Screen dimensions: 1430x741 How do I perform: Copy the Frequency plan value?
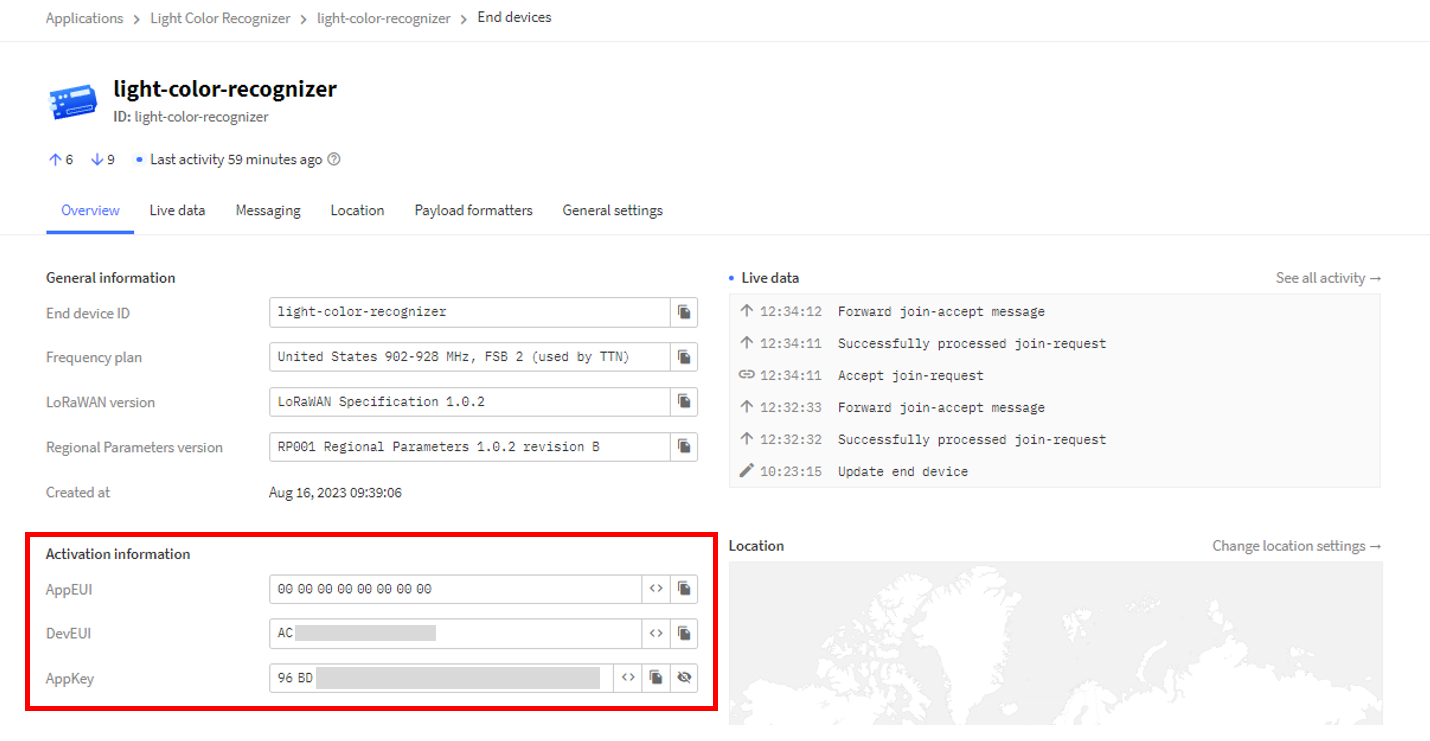click(684, 357)
